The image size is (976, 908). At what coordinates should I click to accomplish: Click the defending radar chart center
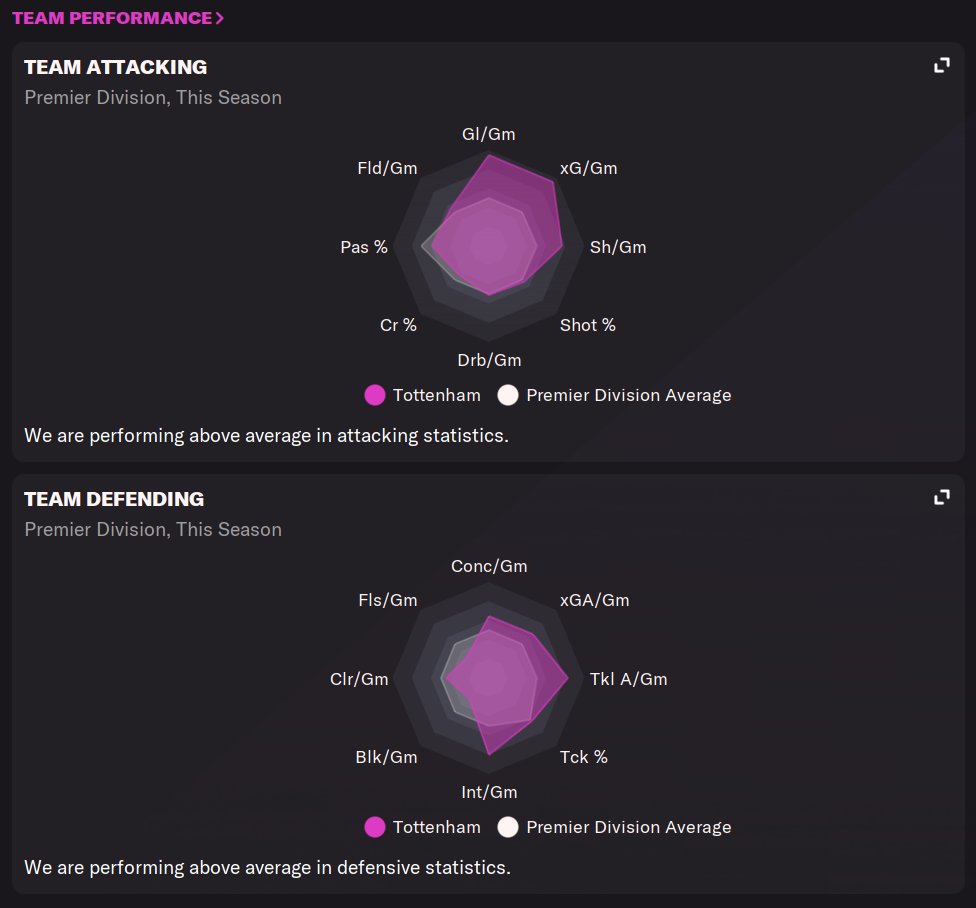click(489, 678)
